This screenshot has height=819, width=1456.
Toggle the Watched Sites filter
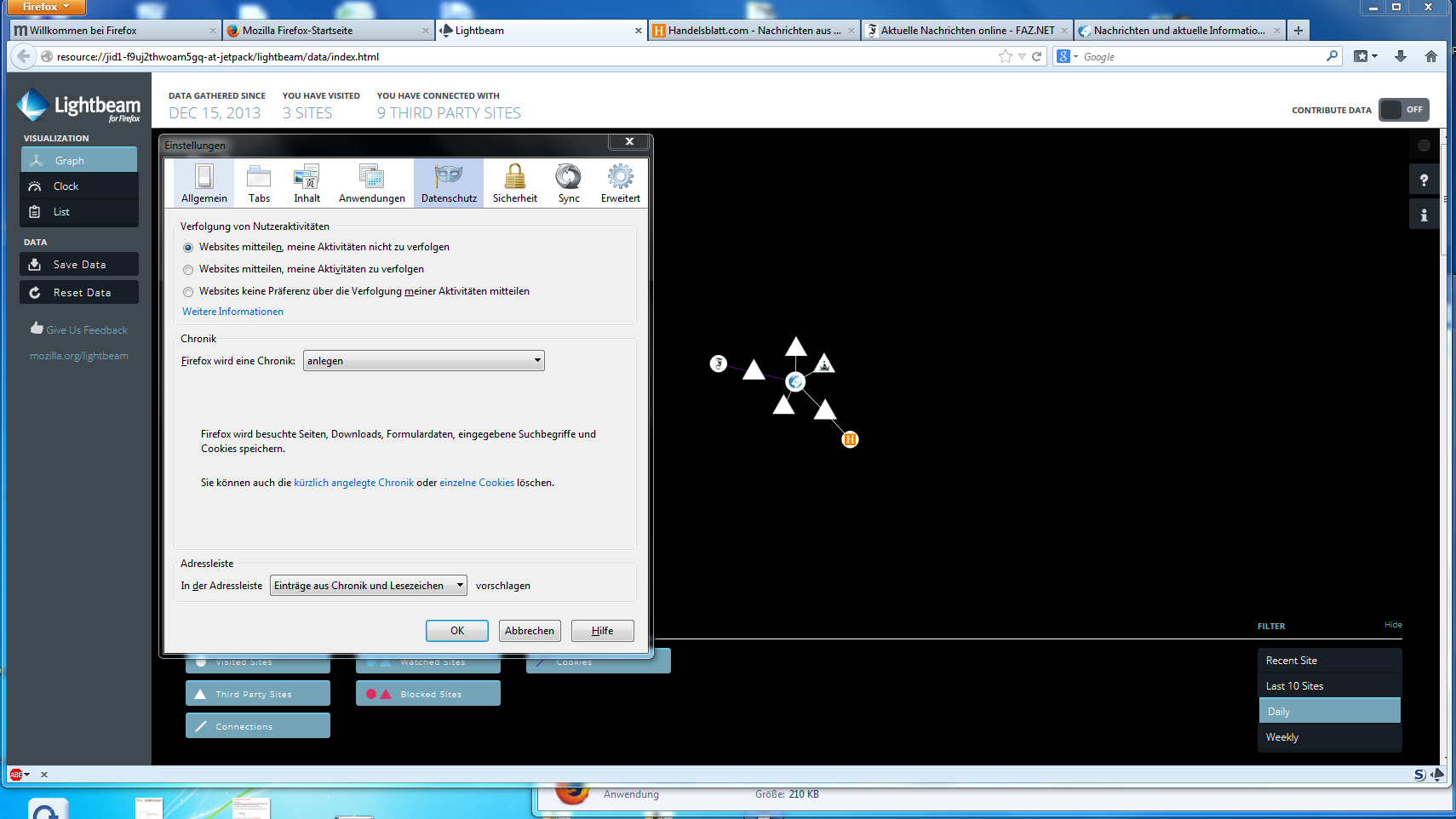pos(428,662)
